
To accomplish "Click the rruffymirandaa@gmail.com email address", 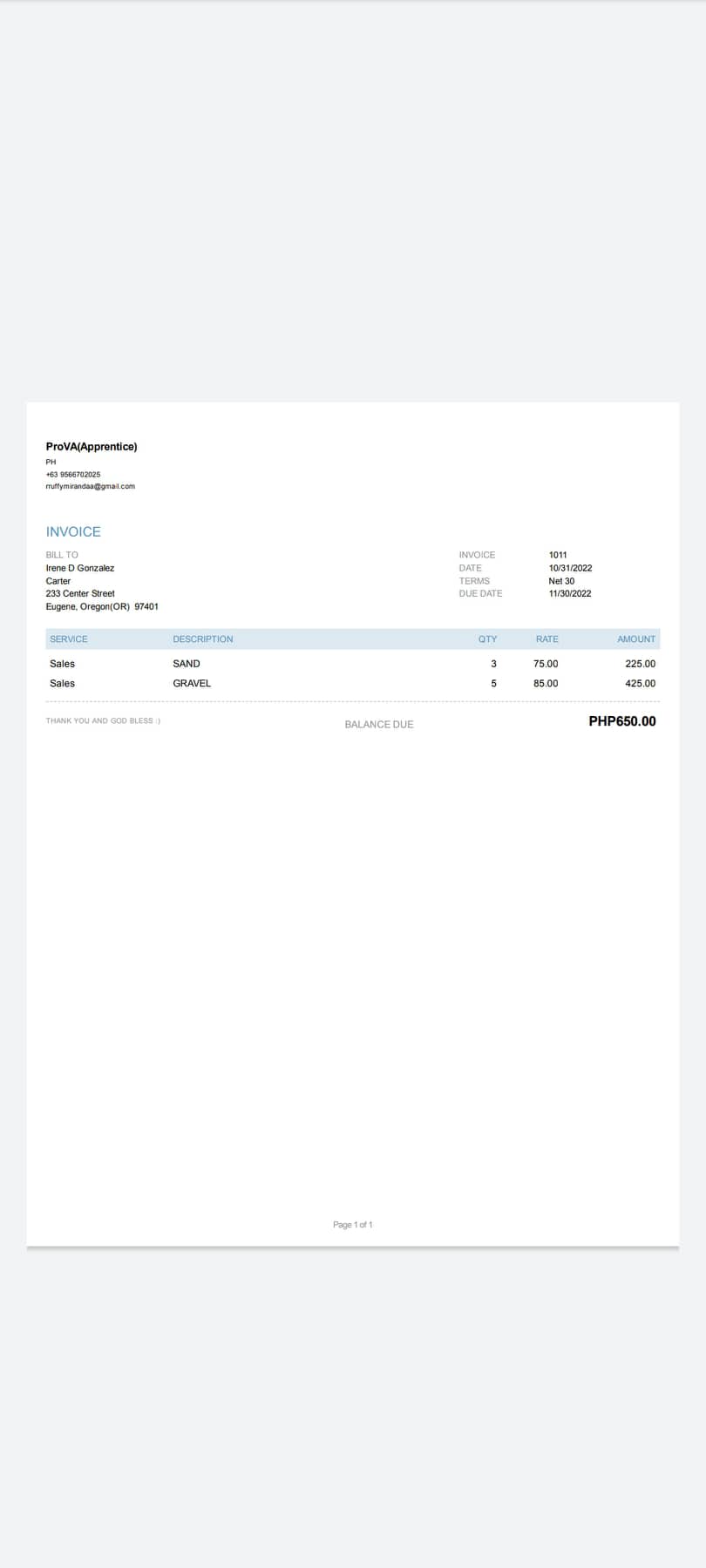I will (x=90, y=486).
